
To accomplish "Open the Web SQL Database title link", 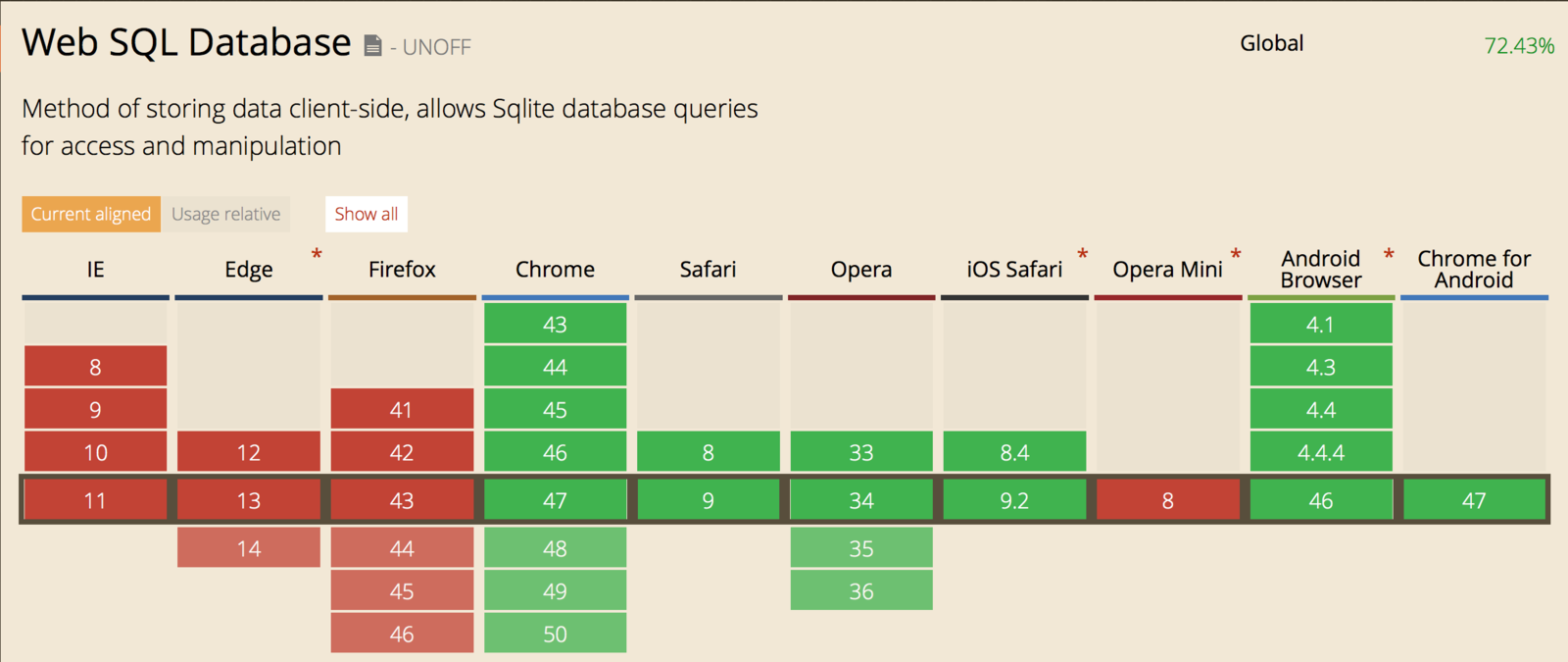I will [186, 42].
